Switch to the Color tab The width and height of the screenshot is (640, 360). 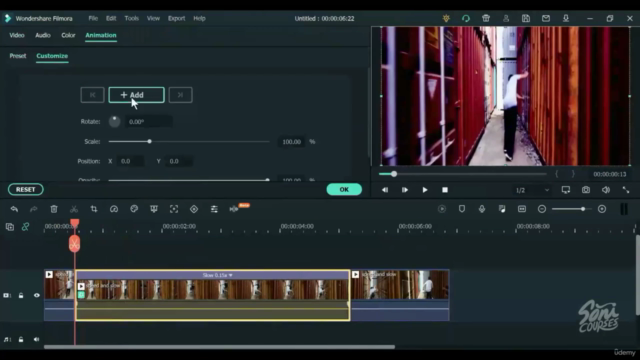tap(68, 36)
